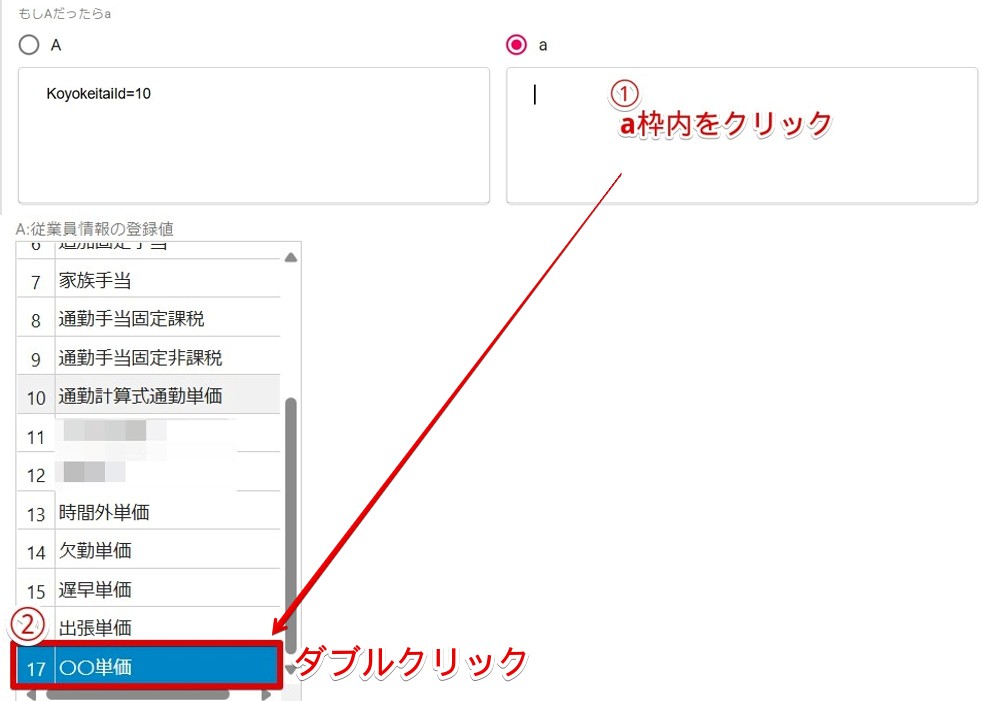986x701 pixels.
Task: Select row 9 通勤手当固定非課税
Action: 148,356
